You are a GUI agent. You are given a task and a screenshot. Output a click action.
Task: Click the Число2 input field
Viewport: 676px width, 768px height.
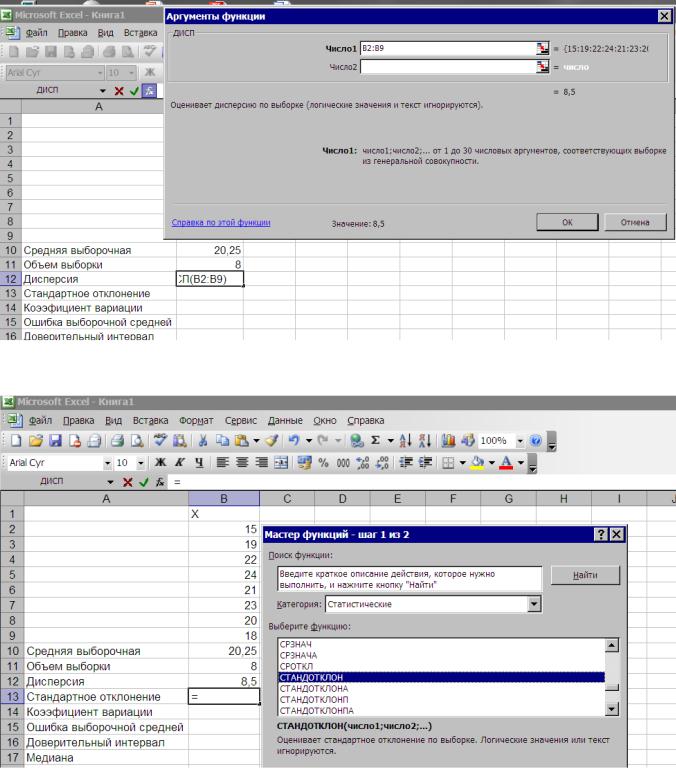point(448,67)
